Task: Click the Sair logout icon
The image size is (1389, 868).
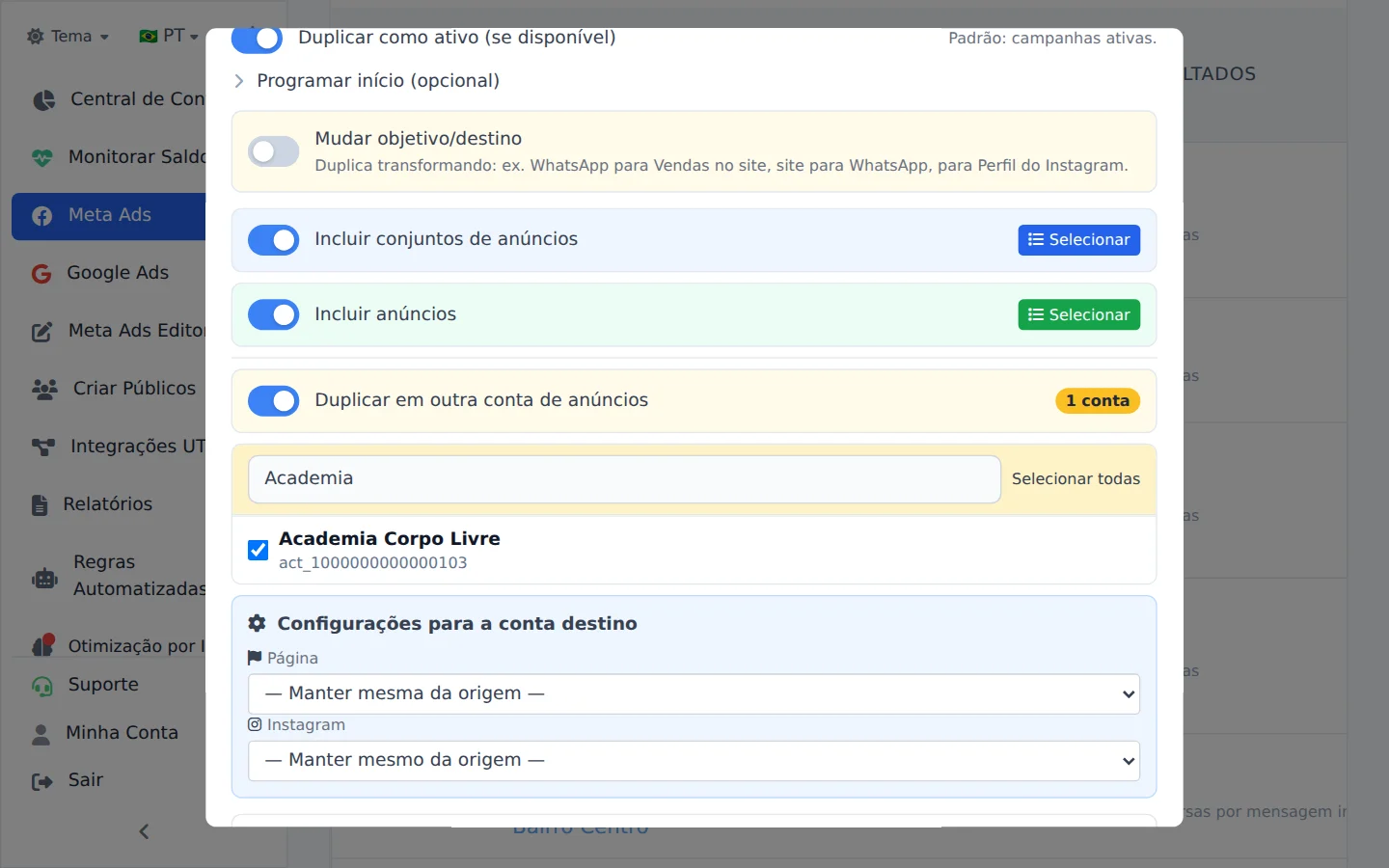Action: click(42, 781)
